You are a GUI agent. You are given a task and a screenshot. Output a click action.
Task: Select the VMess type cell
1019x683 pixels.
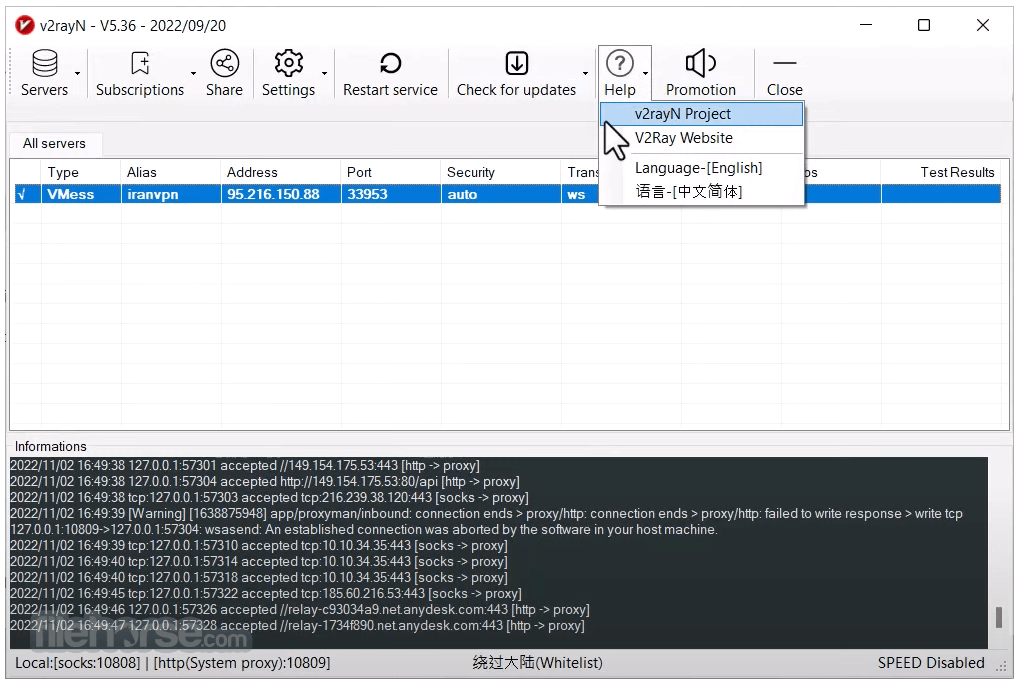click(81, 194)
